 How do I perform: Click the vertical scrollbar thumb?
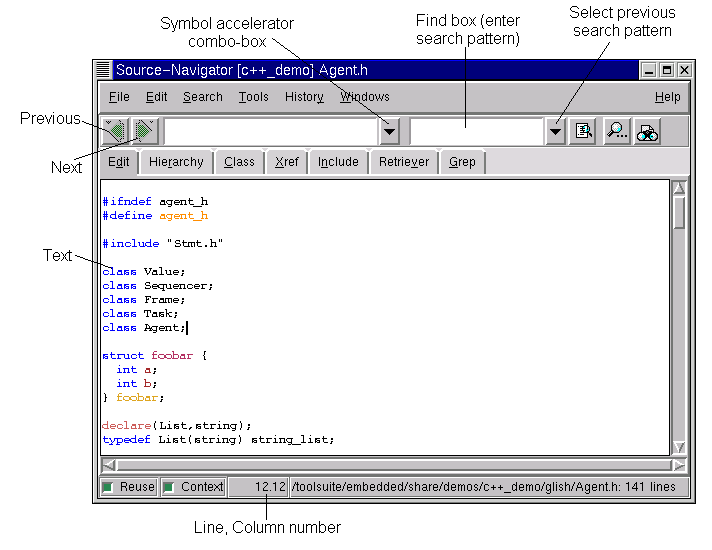click(x=679, y=212)
